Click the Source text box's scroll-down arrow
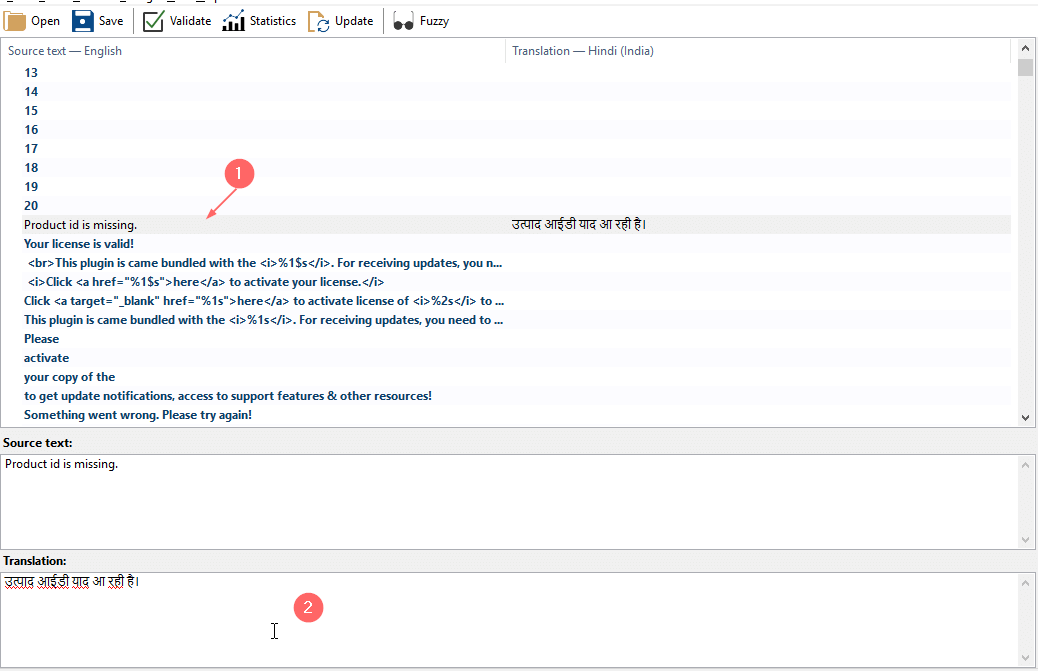The image size is (1038, 671). (x=1027, y=540)
